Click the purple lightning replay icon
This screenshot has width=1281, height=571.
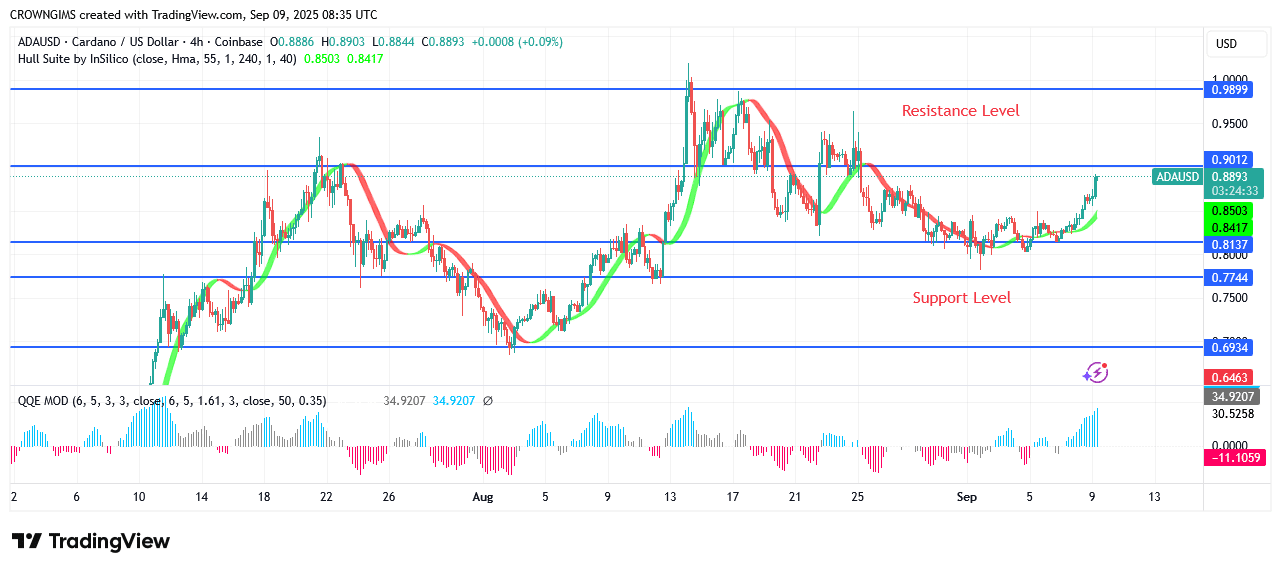(1096, 373)
